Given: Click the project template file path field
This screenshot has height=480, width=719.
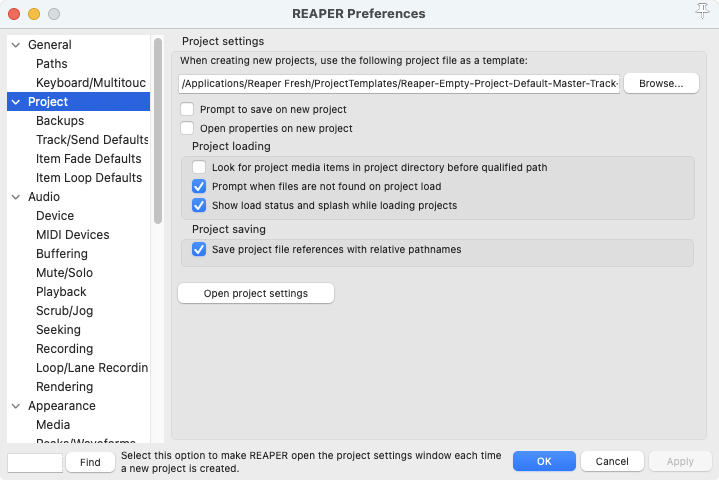Looking at the screenshot, I should click(399, 83).
